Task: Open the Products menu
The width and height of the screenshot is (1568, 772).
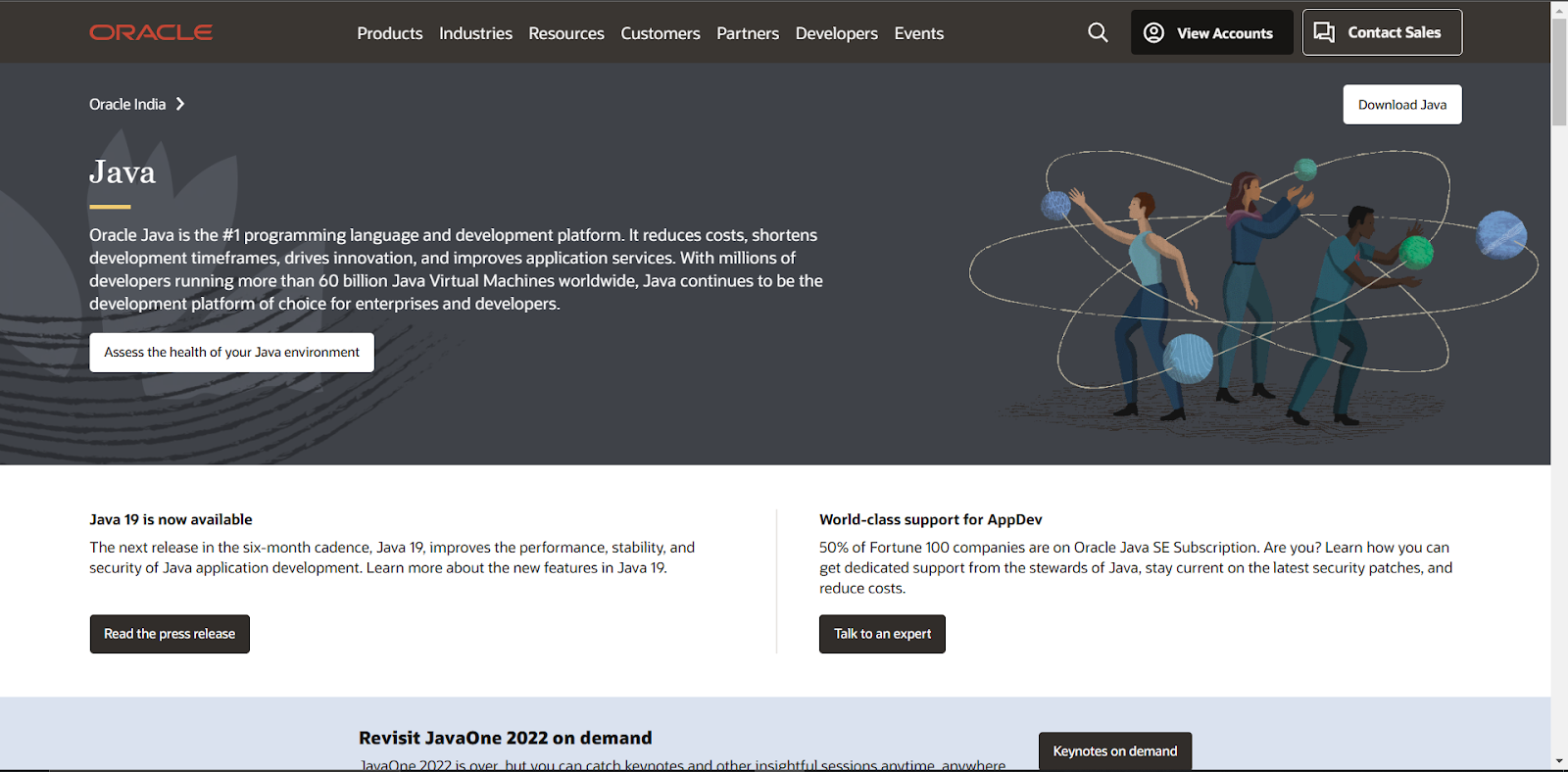Action: click(x=390, y=33)
